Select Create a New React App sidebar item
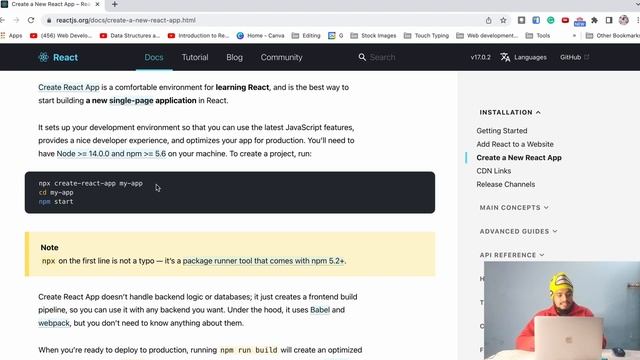The height and width of the screenshot is (360, 640). coord(519,158)
